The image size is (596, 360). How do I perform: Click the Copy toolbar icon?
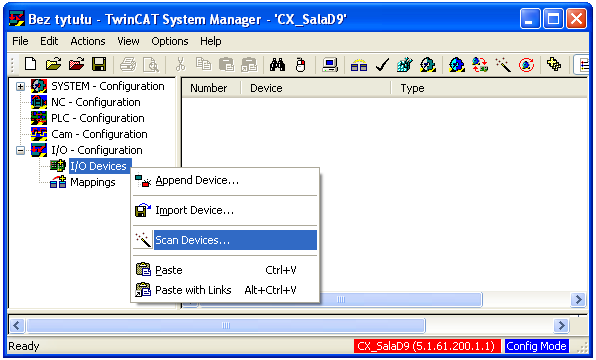[203, 64]
